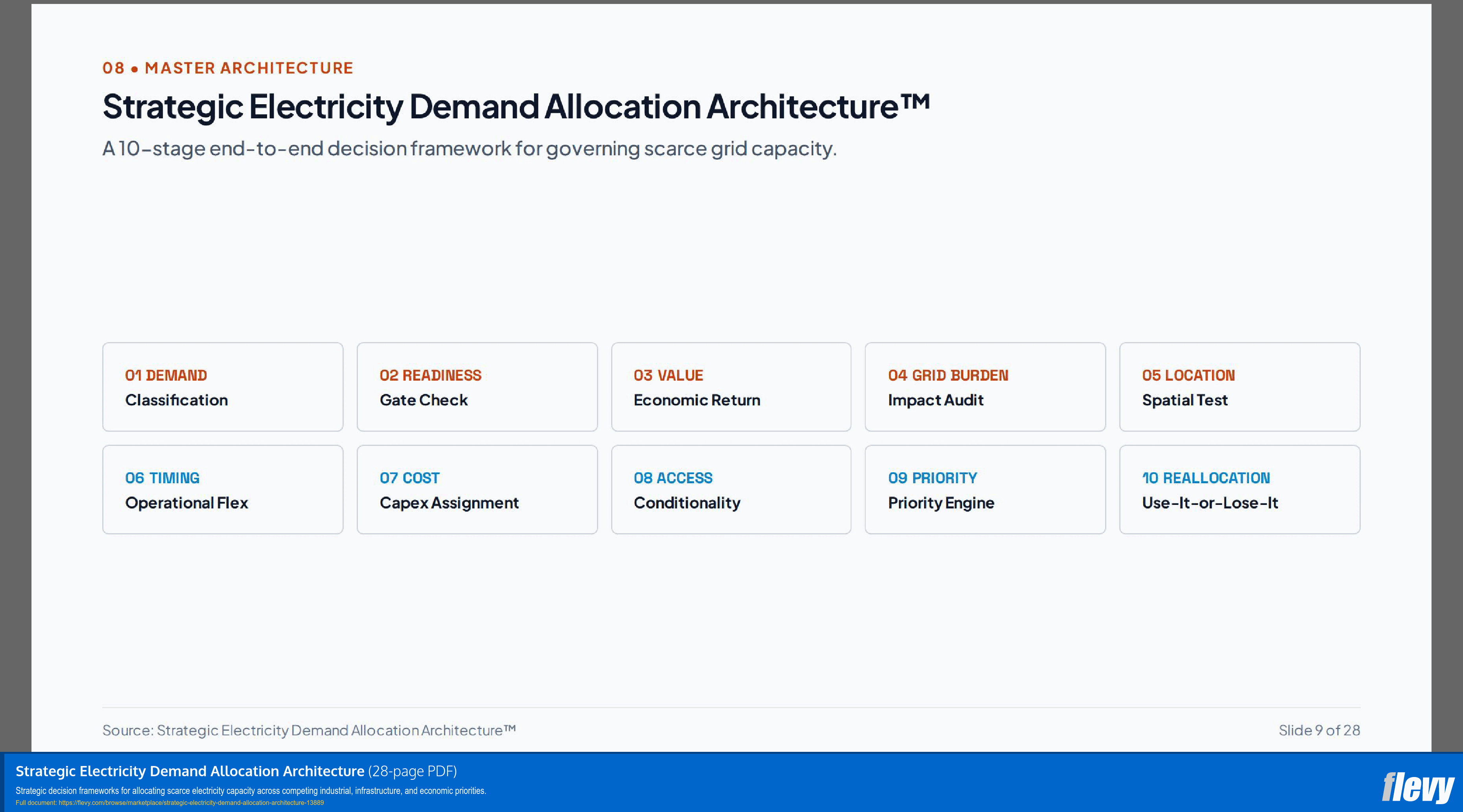This screenshot has height=812, width=1463.
Task: Click the '08 • MASTER ARCHITECTURE' section label
Action: click(x=228, y=68)
